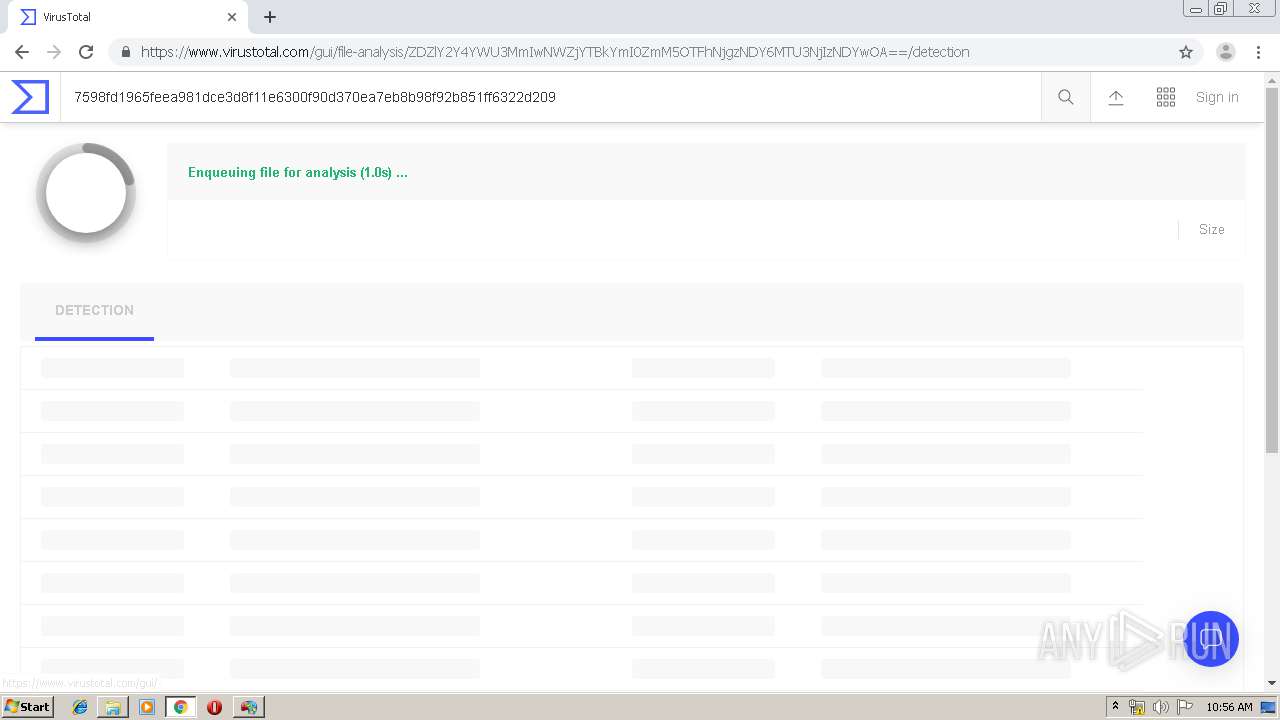1280x720 pixels.
Task: Click the Enqueuing file for analysis text
Action: pos(298,172)
